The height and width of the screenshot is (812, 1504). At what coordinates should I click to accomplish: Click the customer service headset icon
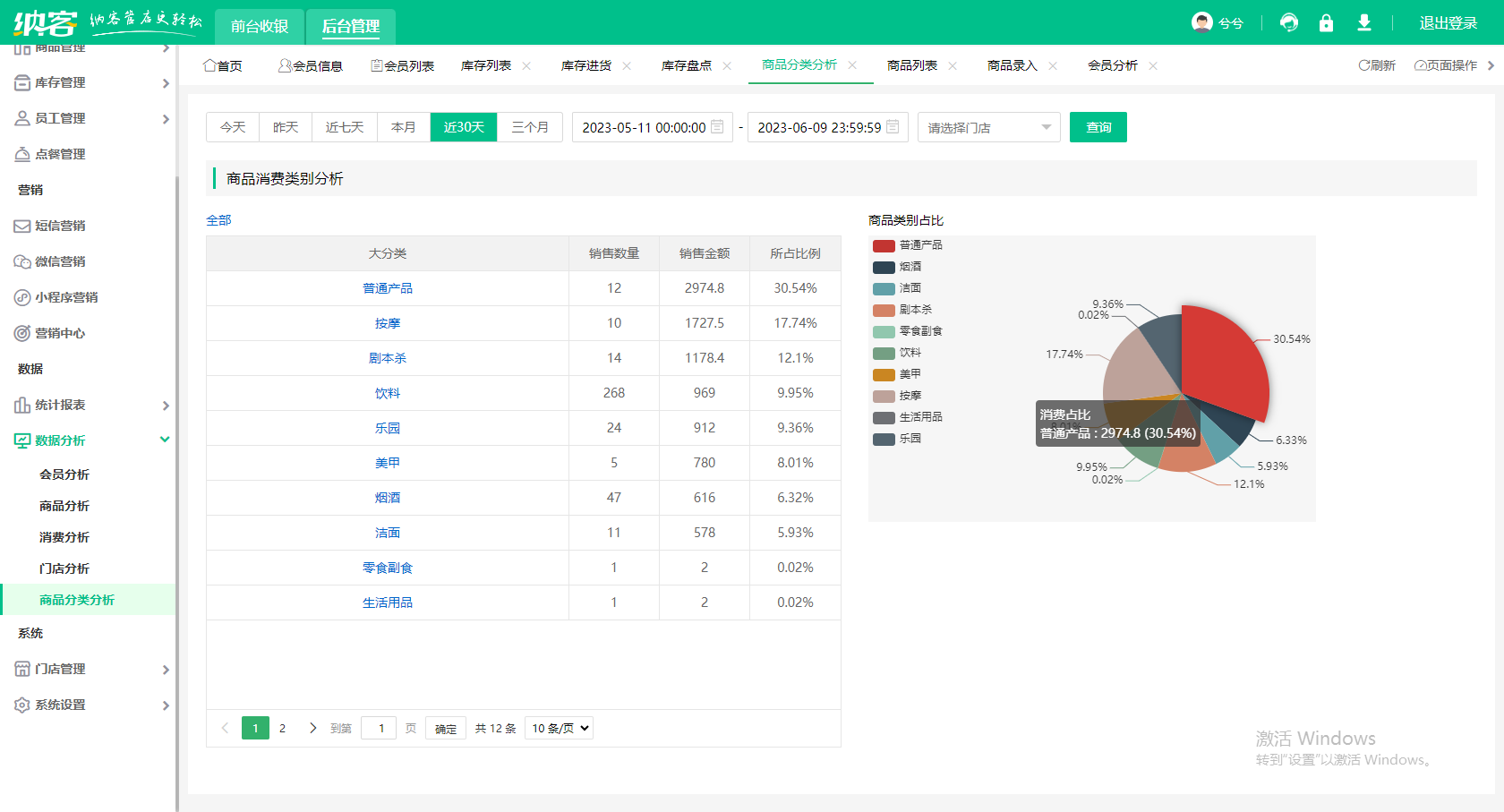tap(1288, 23)
